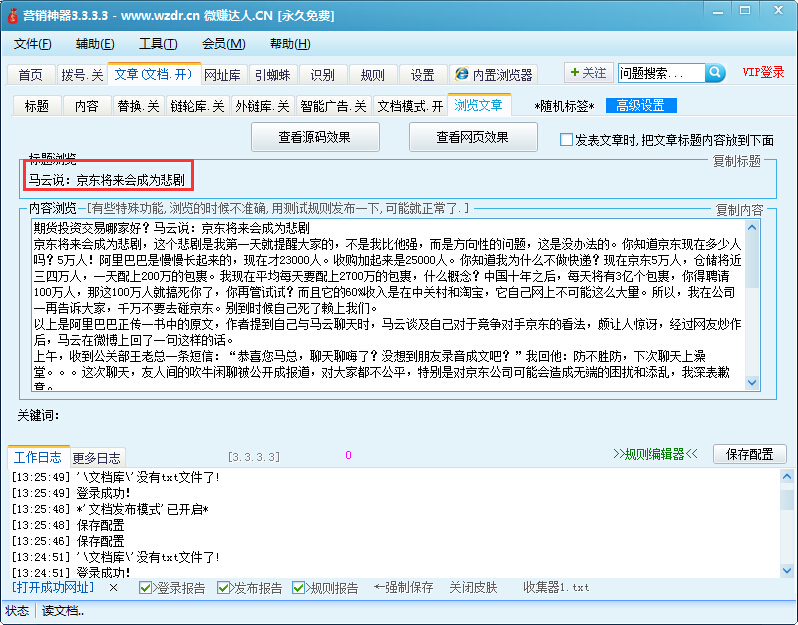Open the 会员(M) menu
798x625 pixels.
click(223, 44)
